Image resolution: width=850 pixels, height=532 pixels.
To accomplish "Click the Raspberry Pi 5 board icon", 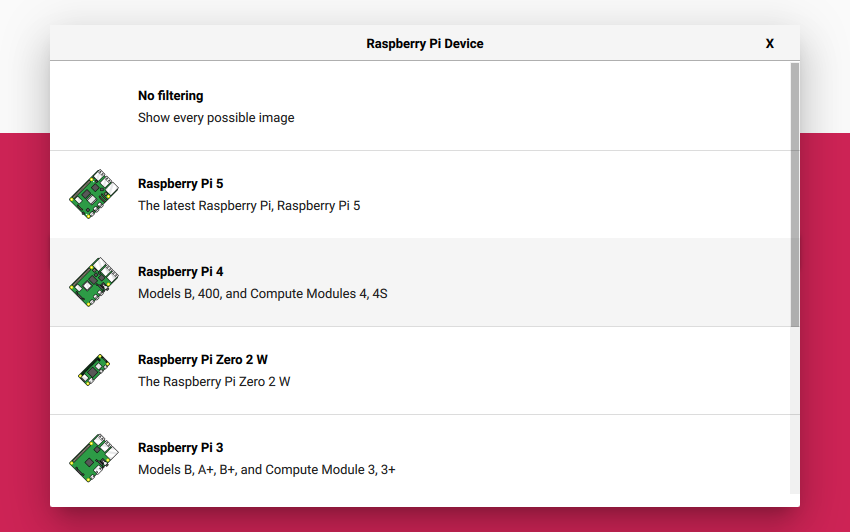I will [x=93, y=194].
